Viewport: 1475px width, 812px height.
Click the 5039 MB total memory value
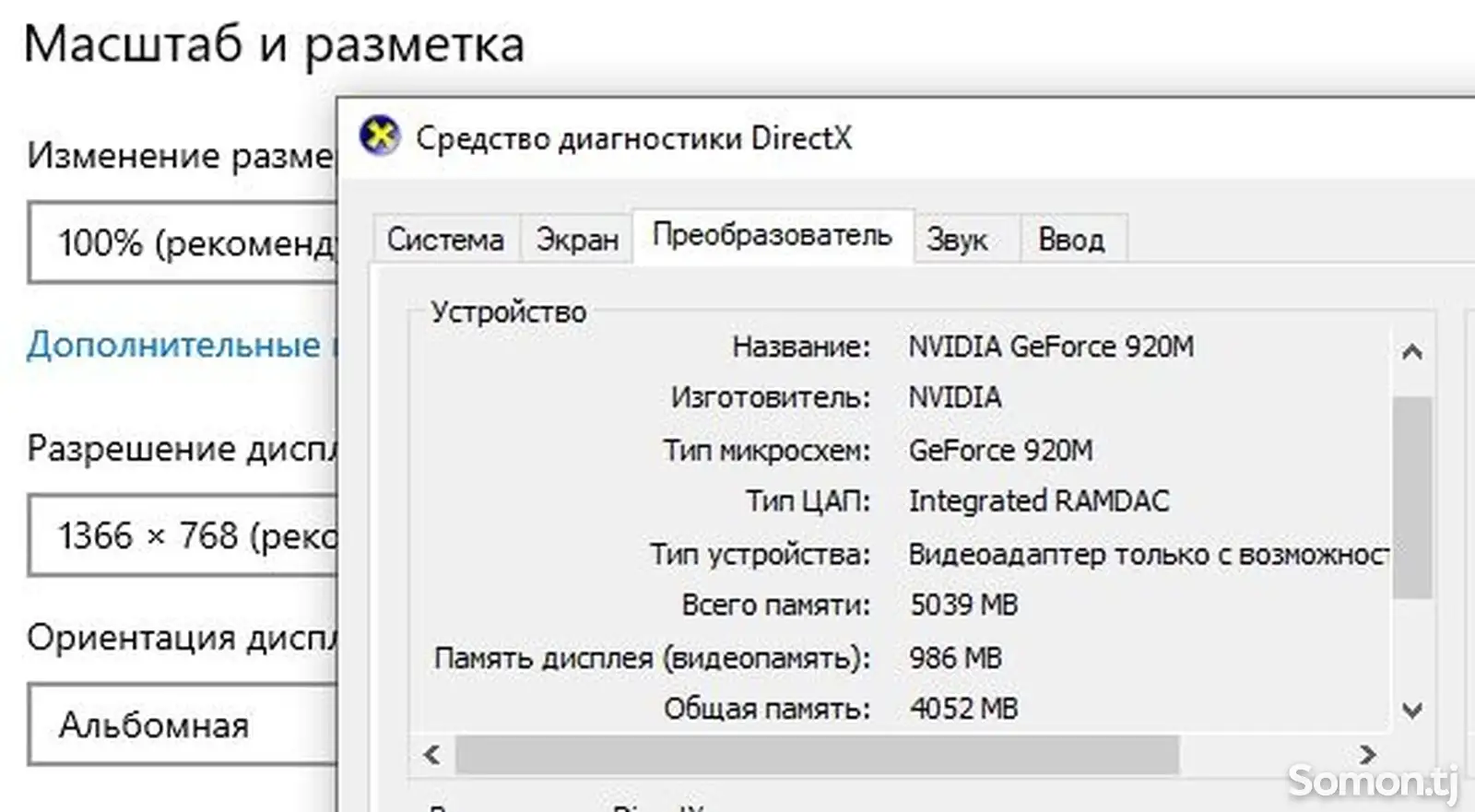[x=963, y=606]
